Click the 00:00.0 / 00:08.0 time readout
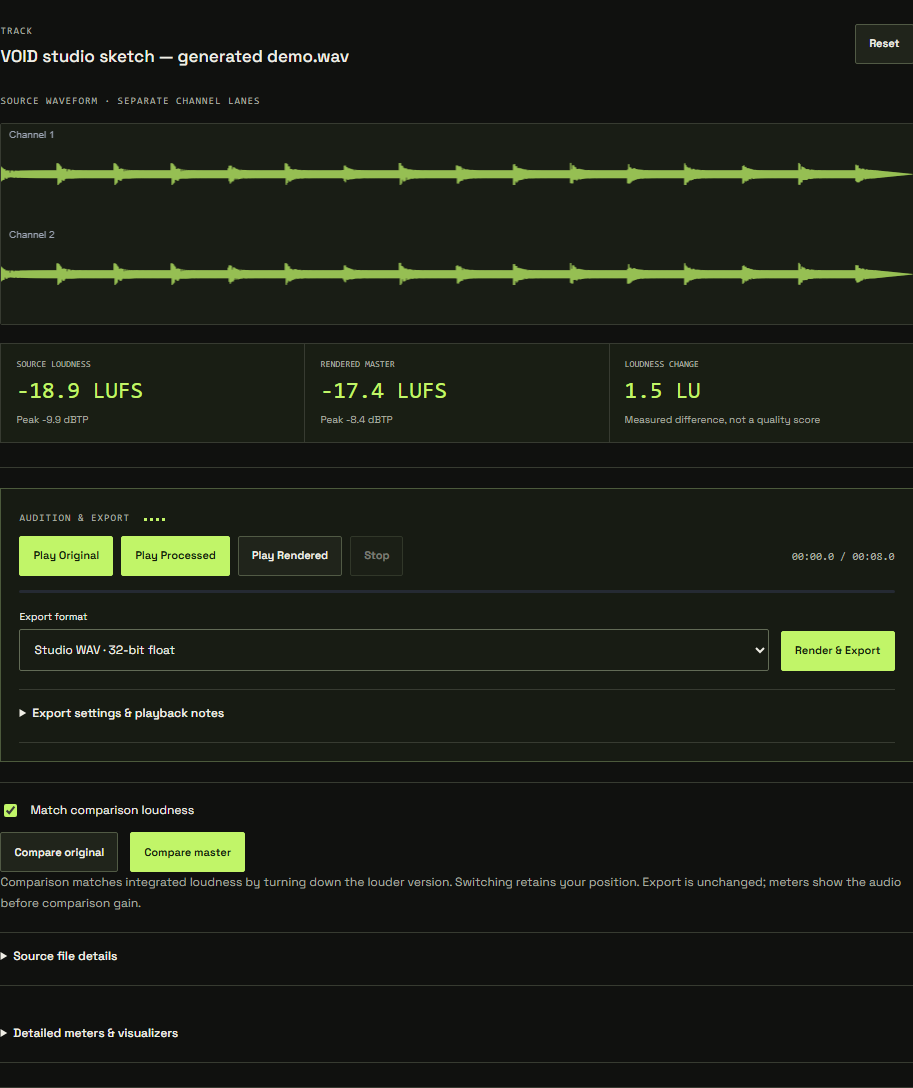The image size is (913, 1088). (843, 556)
